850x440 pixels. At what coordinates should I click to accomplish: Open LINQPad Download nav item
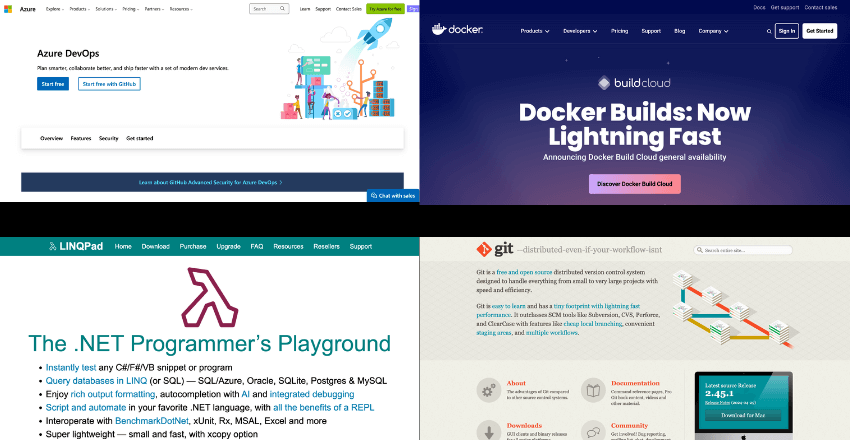156,247
